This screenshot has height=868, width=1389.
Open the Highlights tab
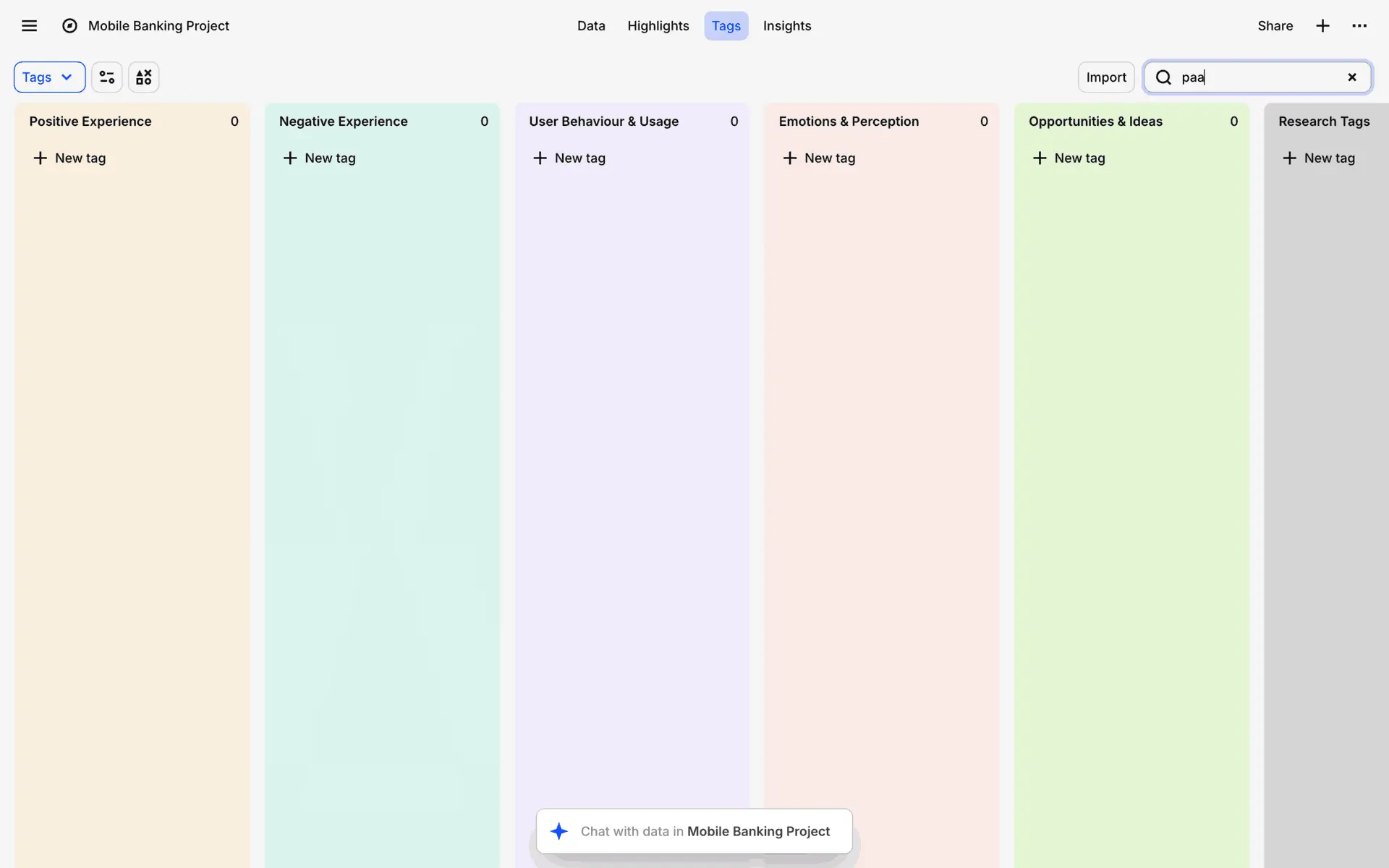(x=658, y=26)
